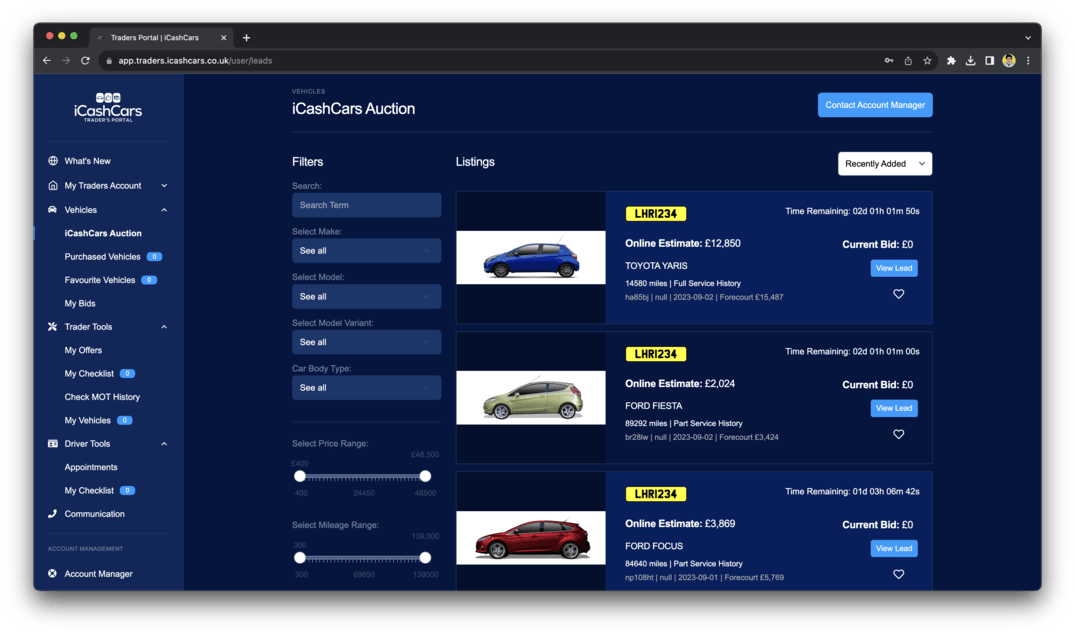Reload the page with the refresh icon

click(x=86, y=60)
